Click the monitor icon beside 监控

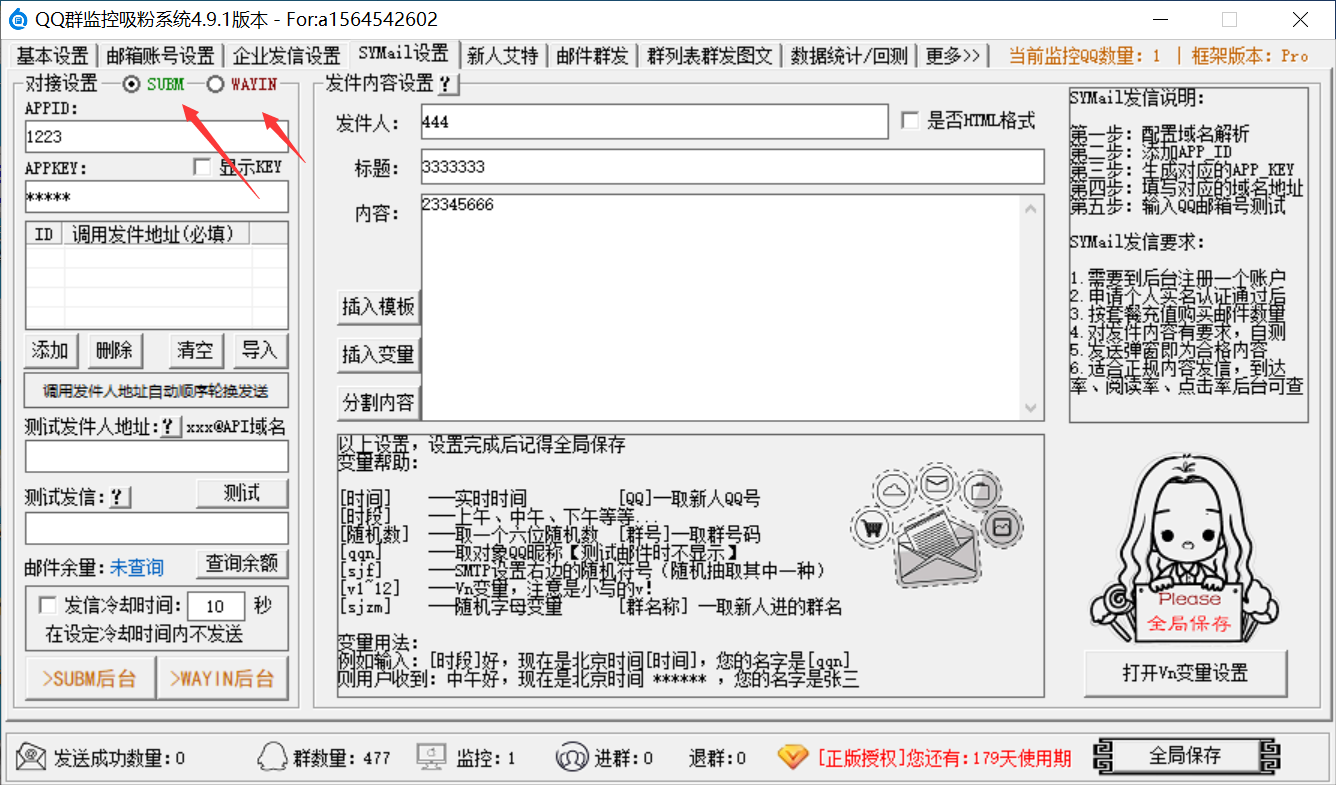[430, 757]
